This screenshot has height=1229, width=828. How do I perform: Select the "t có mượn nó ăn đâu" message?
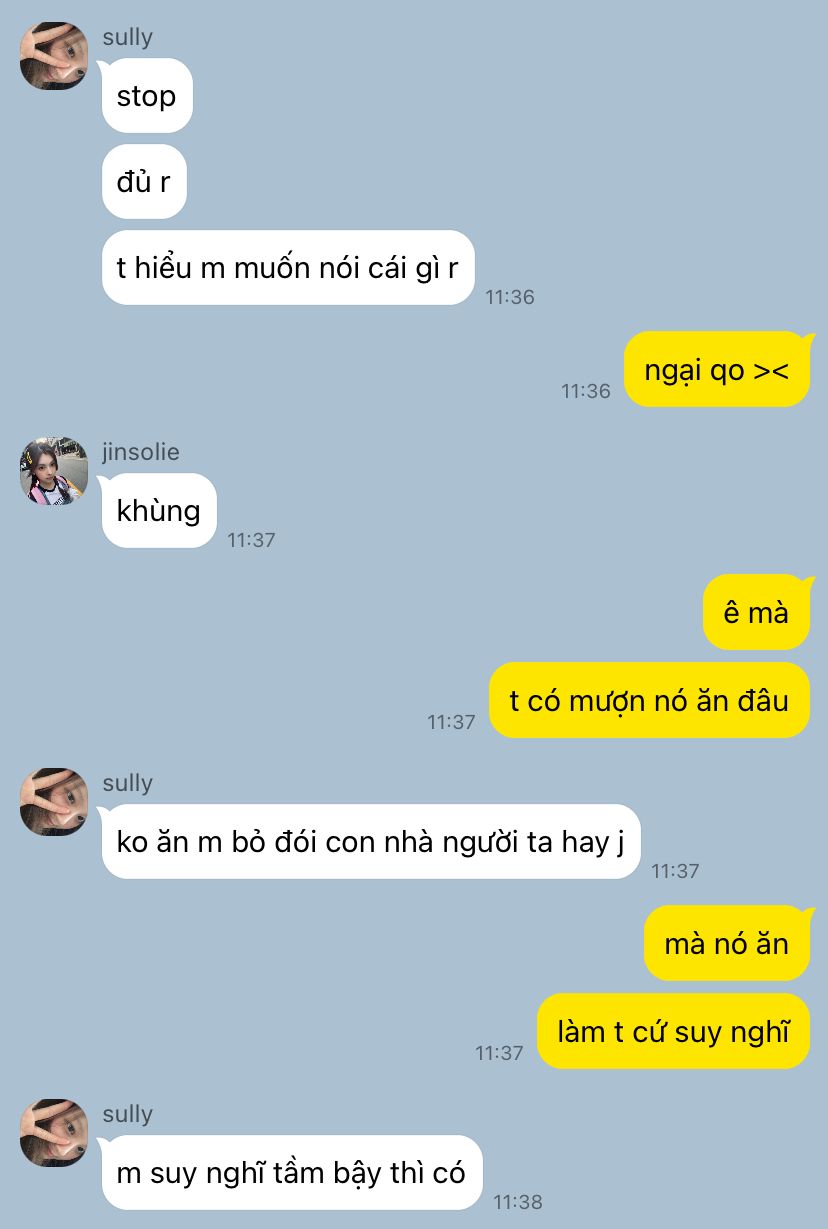[x=649, y=700]
